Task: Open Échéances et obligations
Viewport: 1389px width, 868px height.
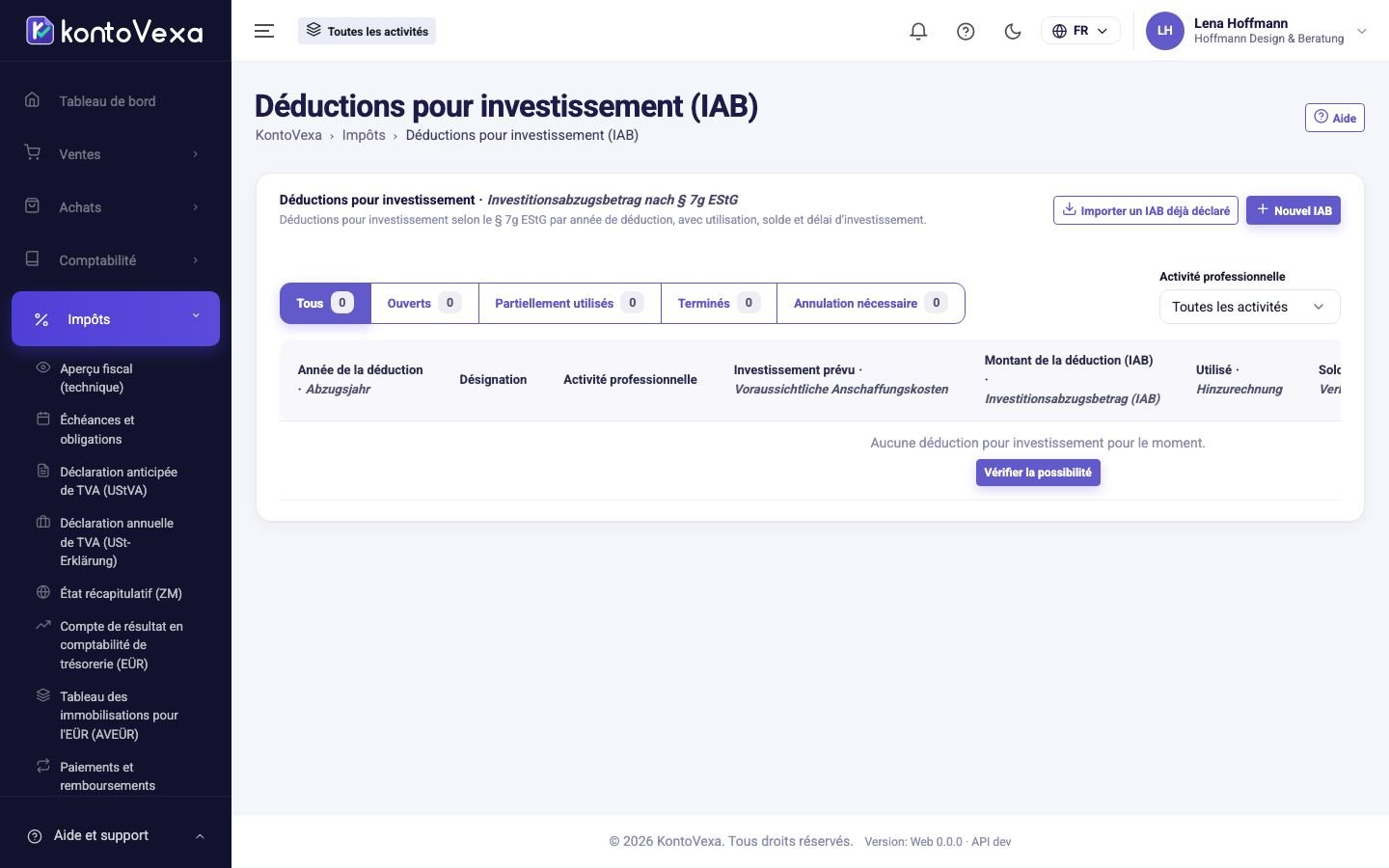Action: 116,429
